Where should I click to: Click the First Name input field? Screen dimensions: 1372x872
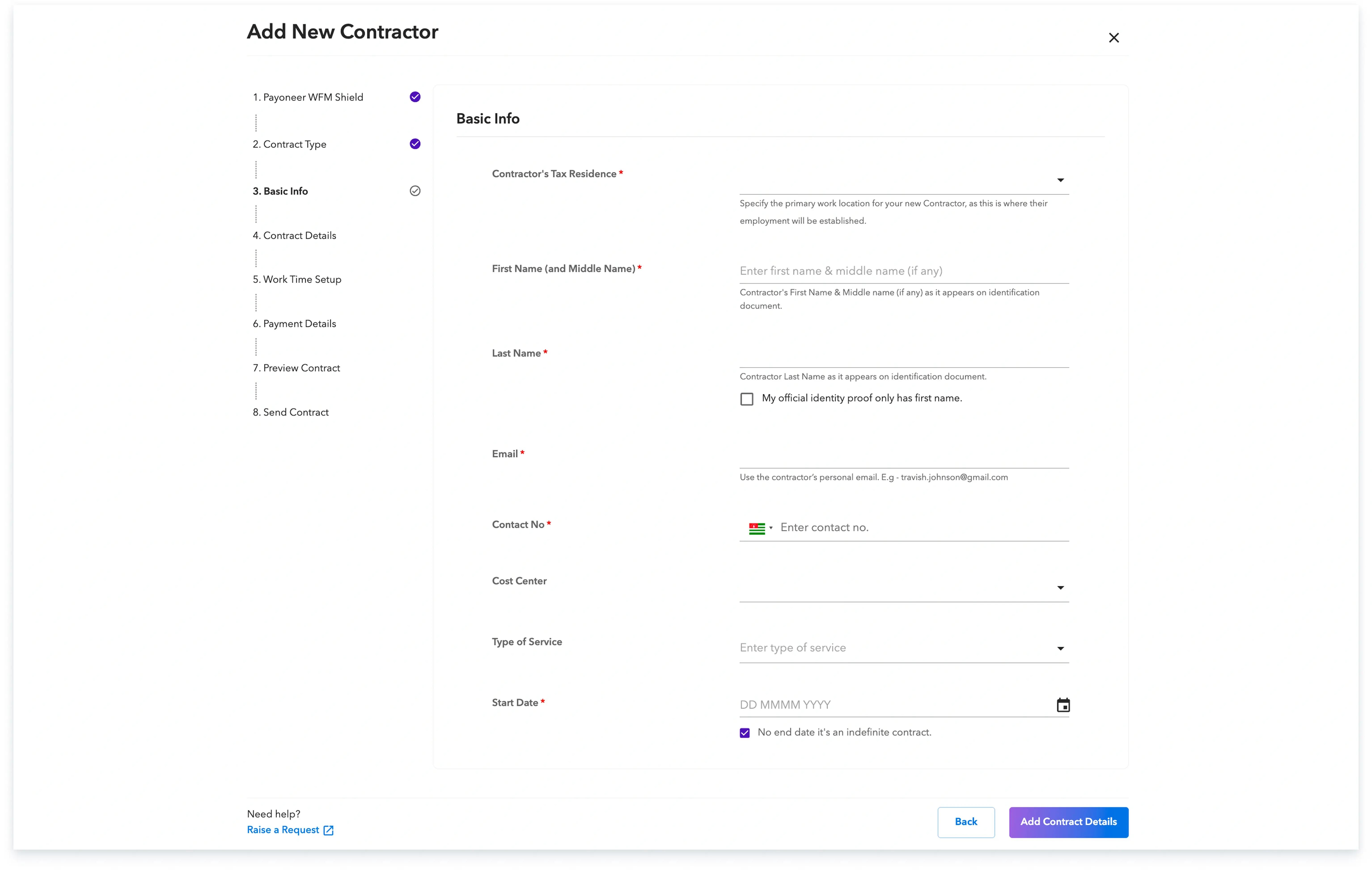903,271
